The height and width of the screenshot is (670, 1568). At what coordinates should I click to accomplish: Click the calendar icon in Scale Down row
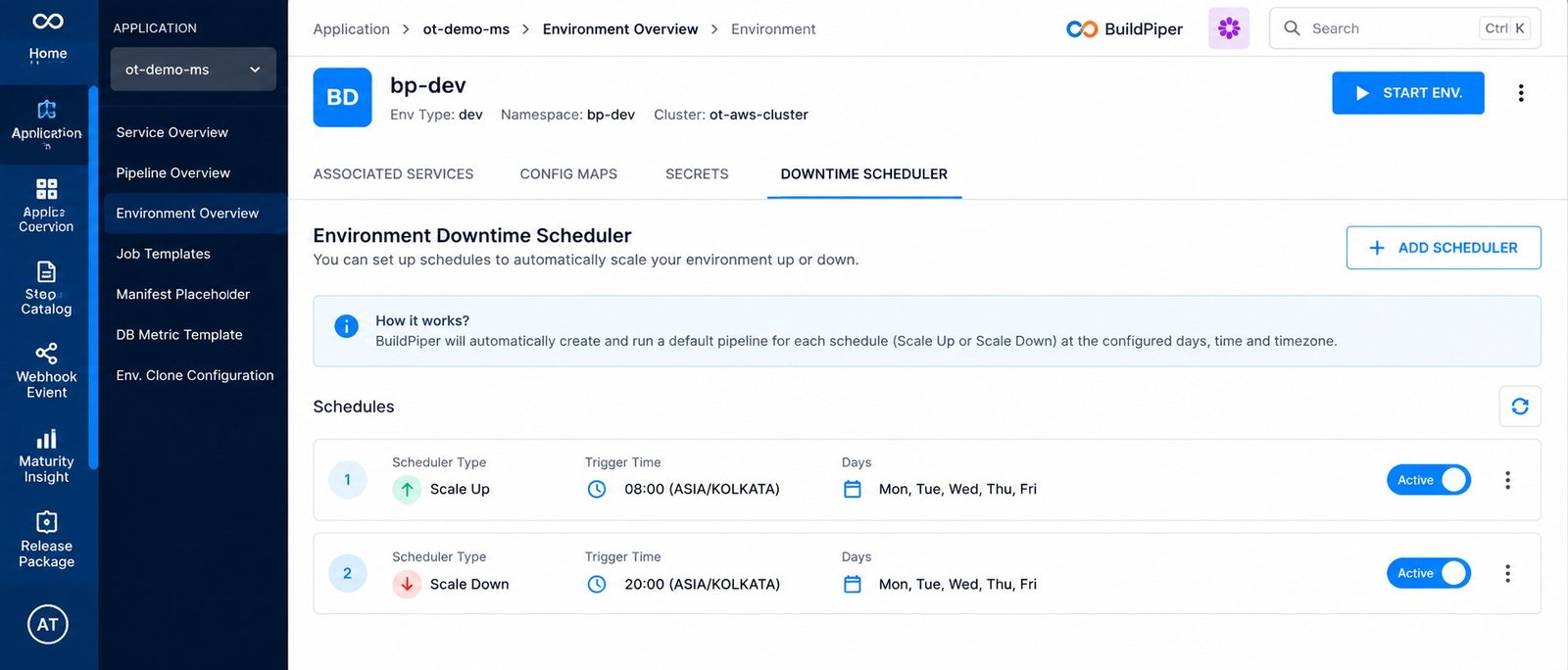tap(853, 584)
